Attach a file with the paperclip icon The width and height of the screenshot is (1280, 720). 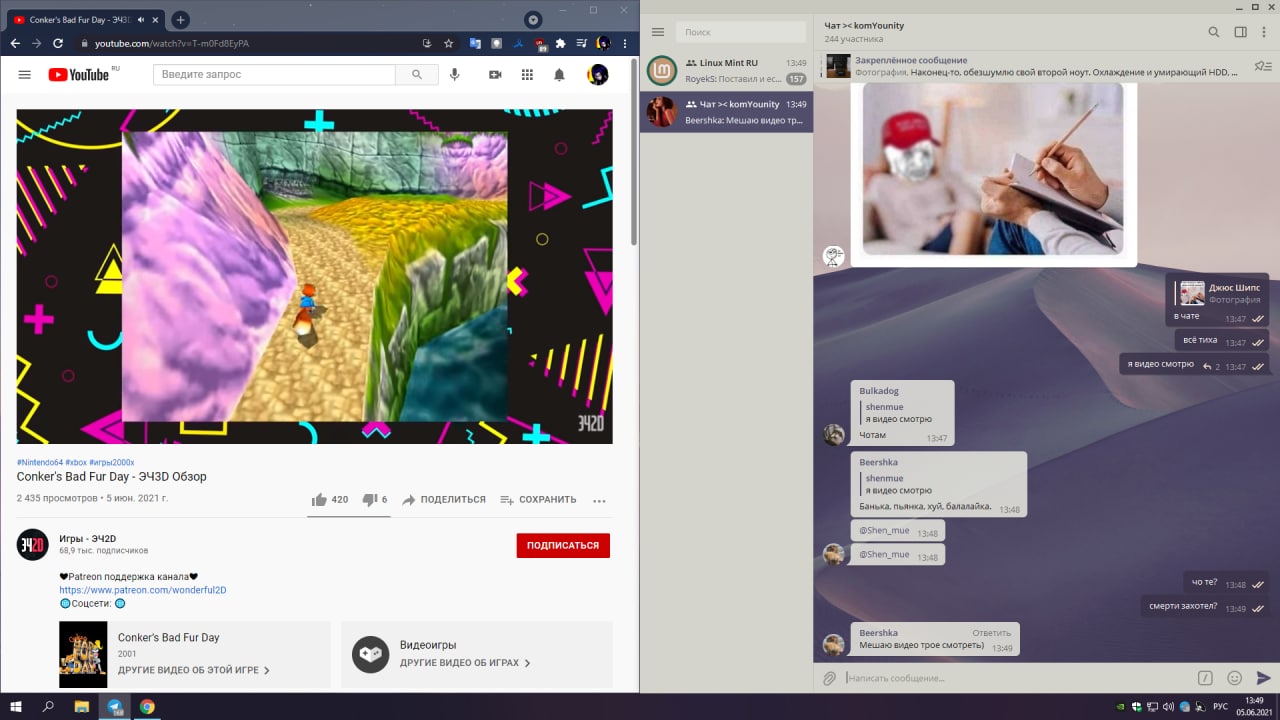829,678
